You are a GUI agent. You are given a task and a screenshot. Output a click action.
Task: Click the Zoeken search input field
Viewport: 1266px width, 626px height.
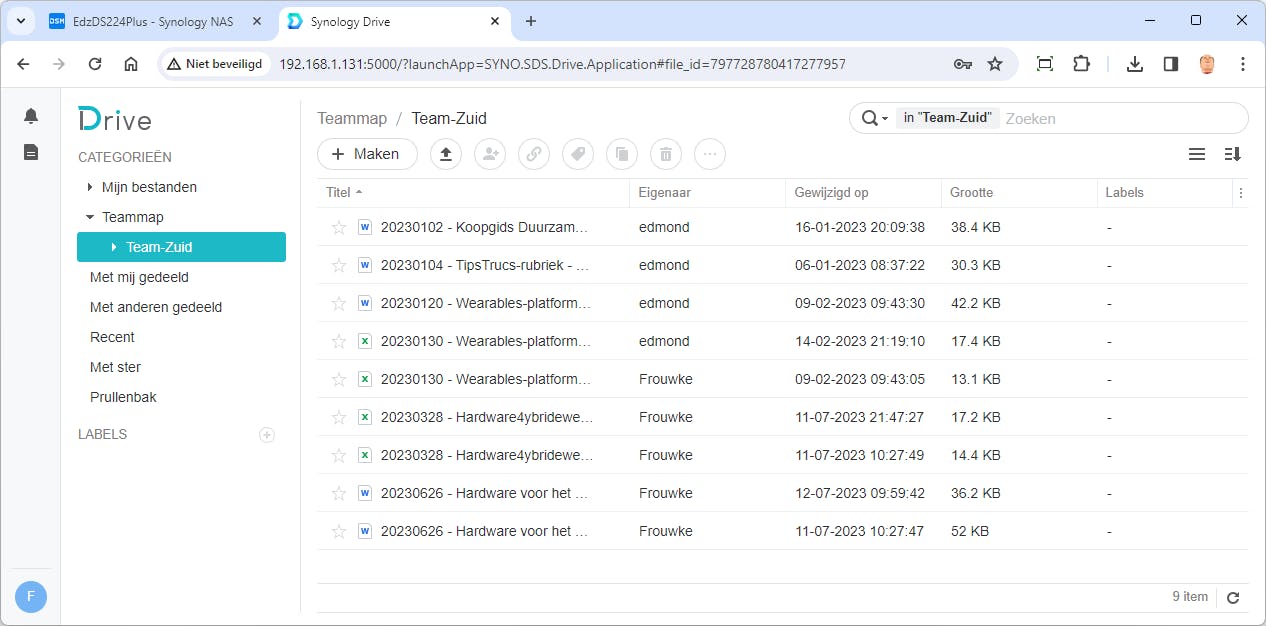[1120, 118]
